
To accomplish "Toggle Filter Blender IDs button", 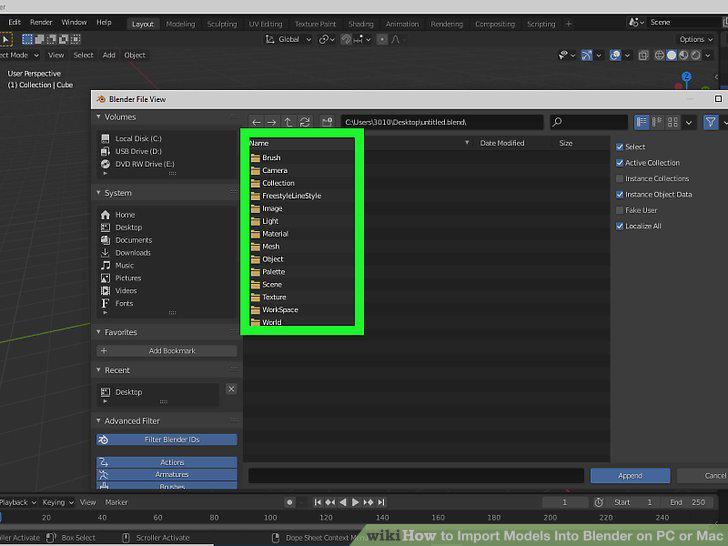I will (x=167, y=439).
